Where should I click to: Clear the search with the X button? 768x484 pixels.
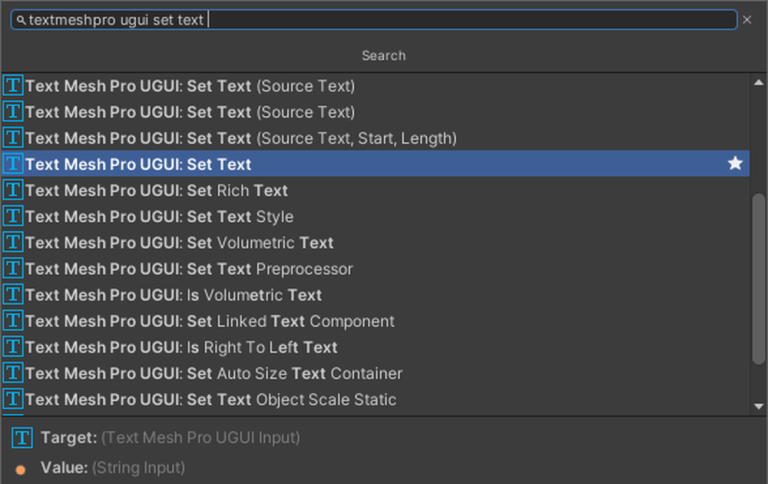coord(747,20)
